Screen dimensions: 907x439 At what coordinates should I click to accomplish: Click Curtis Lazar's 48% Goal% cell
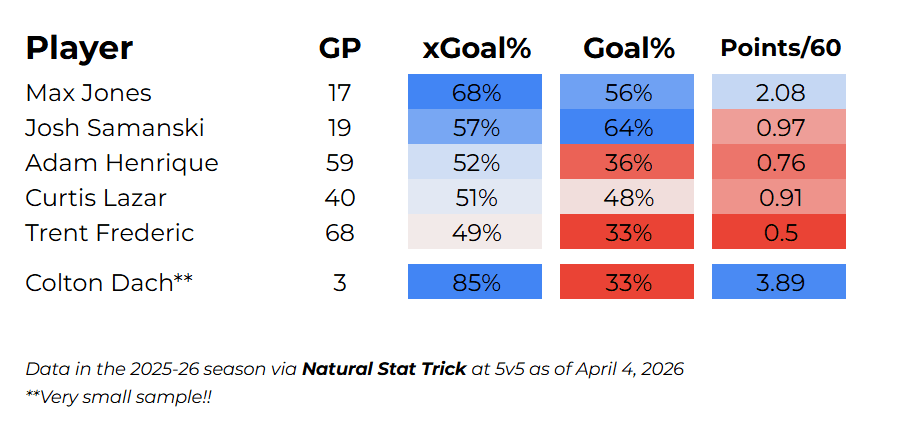(628, 198)
